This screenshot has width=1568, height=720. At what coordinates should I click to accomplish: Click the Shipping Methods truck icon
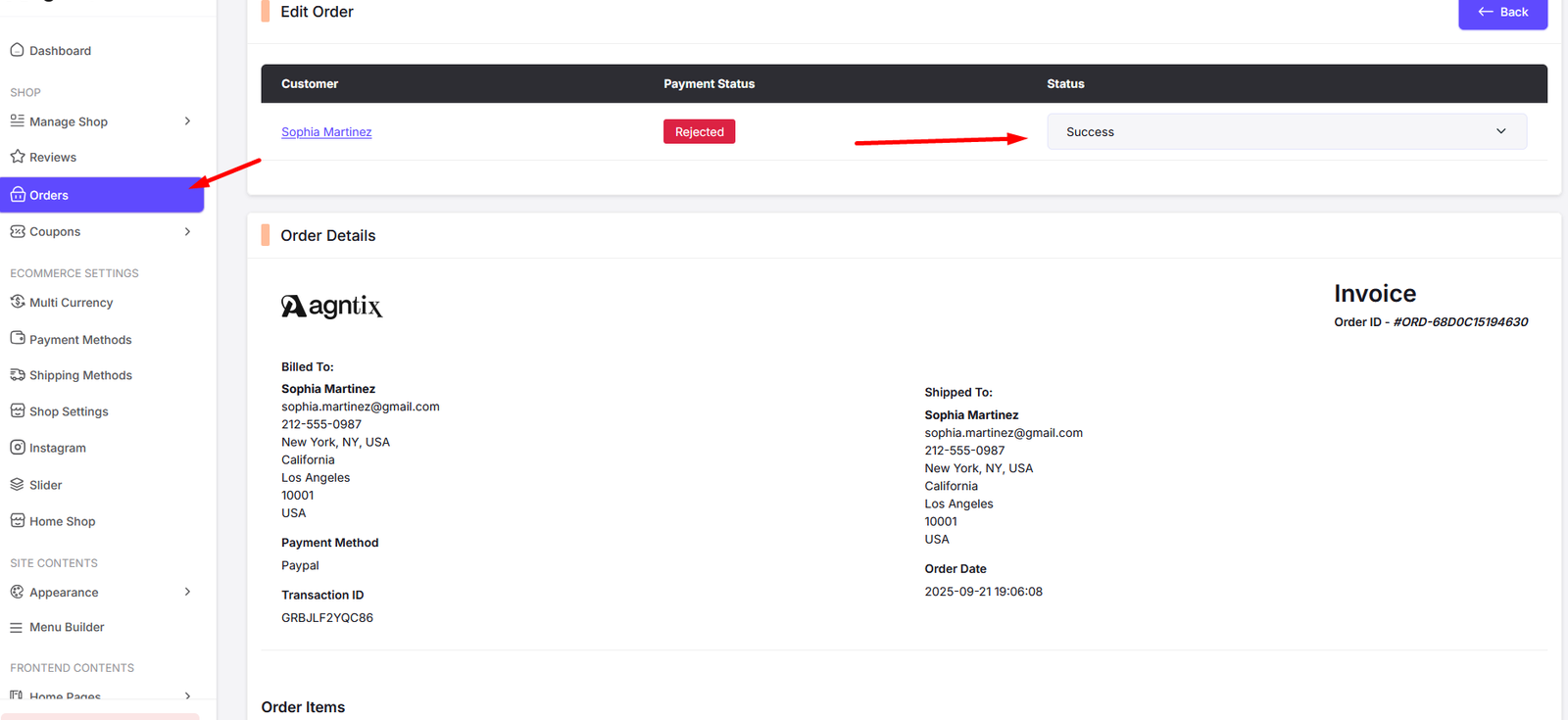[x=17, y=374]
